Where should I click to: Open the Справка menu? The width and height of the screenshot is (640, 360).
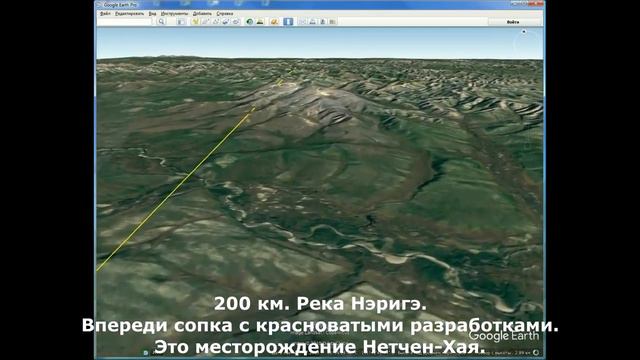click(x=224, y=13)
